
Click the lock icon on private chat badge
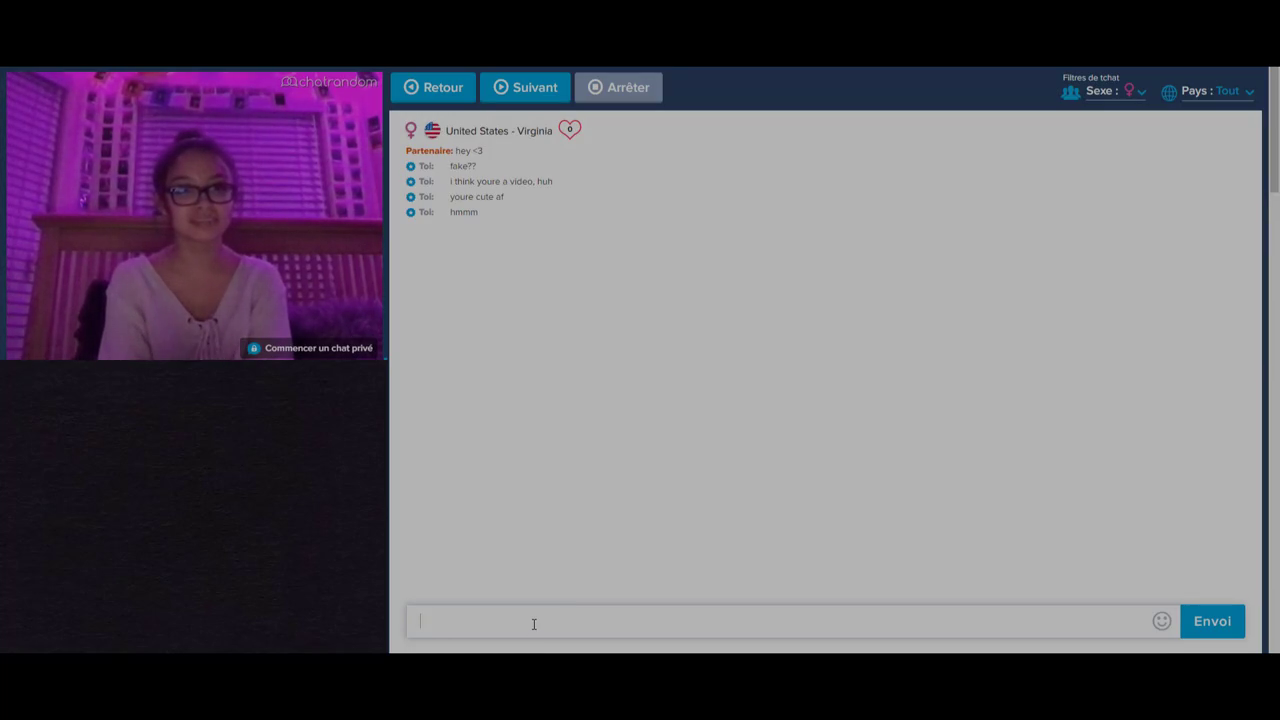coord(254,348)
